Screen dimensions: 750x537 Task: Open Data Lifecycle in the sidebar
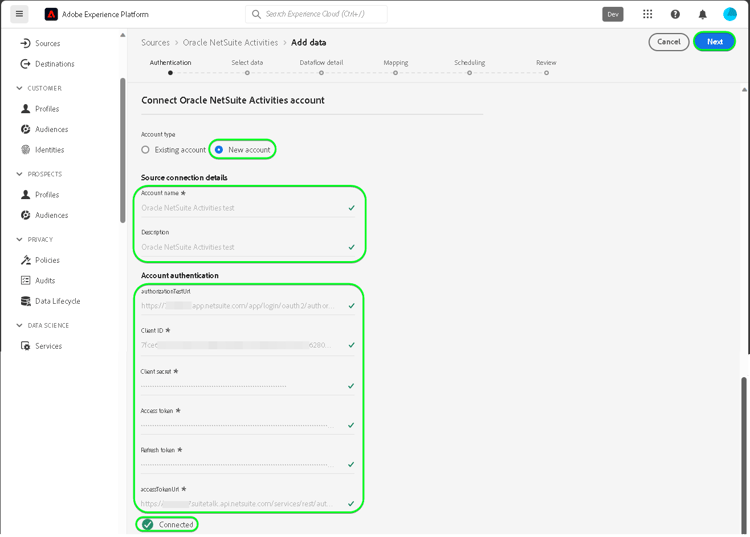pyautogui.click(x=57, y=301)
